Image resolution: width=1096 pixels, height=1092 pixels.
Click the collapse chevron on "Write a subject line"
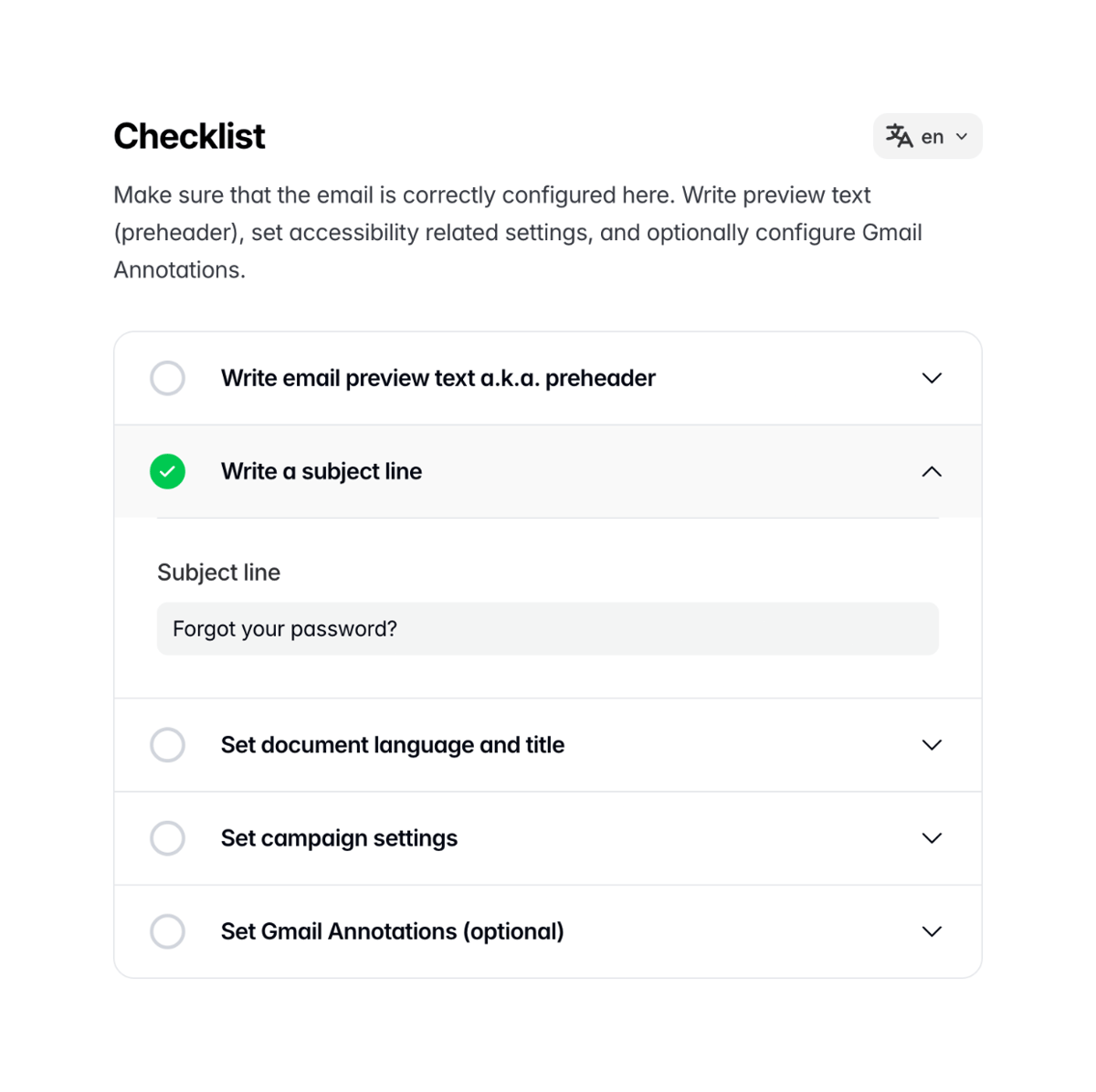(932, 471)
